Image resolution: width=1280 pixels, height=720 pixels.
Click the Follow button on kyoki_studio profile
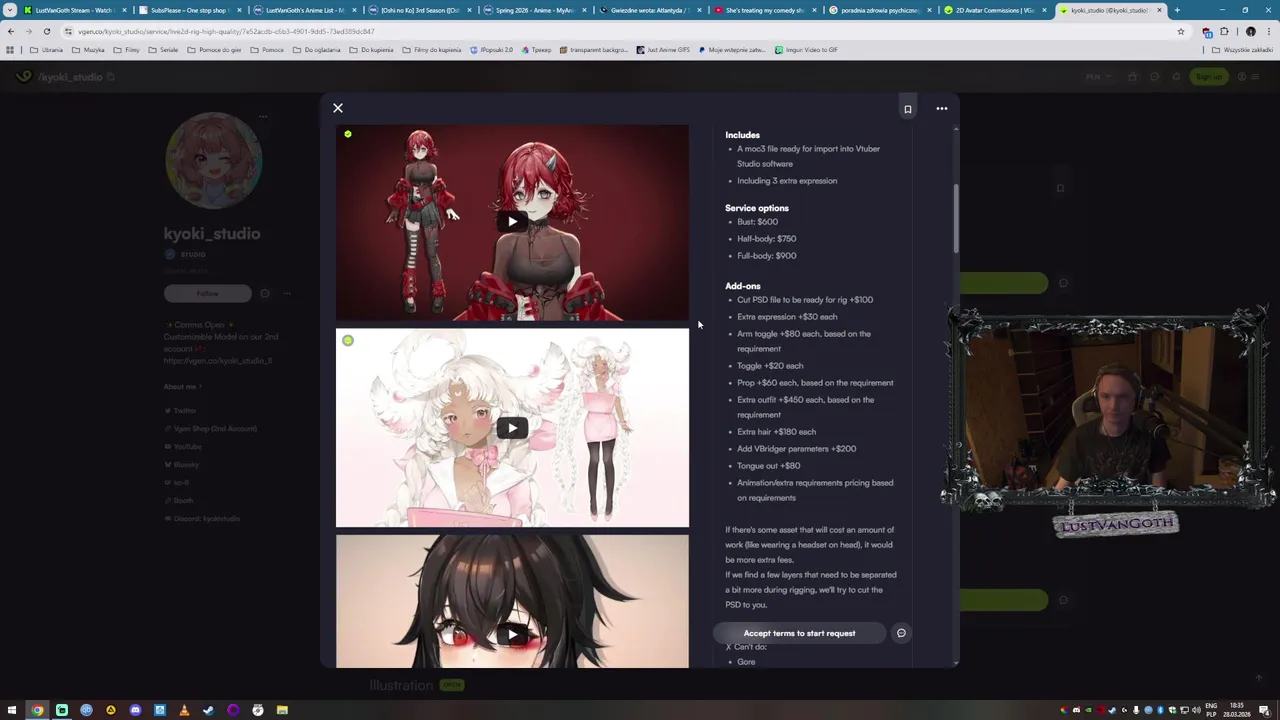pos(208,293)
